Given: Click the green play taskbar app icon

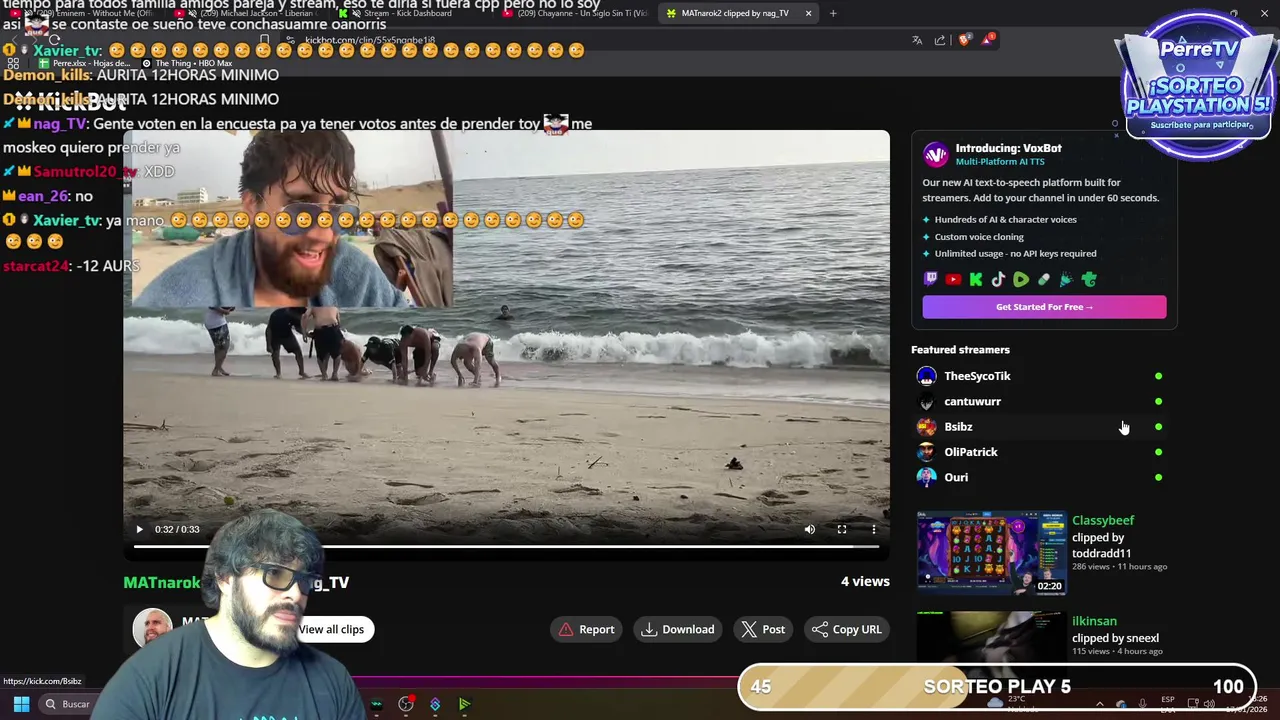Looking at the screenshot, I should pos(465,704).
